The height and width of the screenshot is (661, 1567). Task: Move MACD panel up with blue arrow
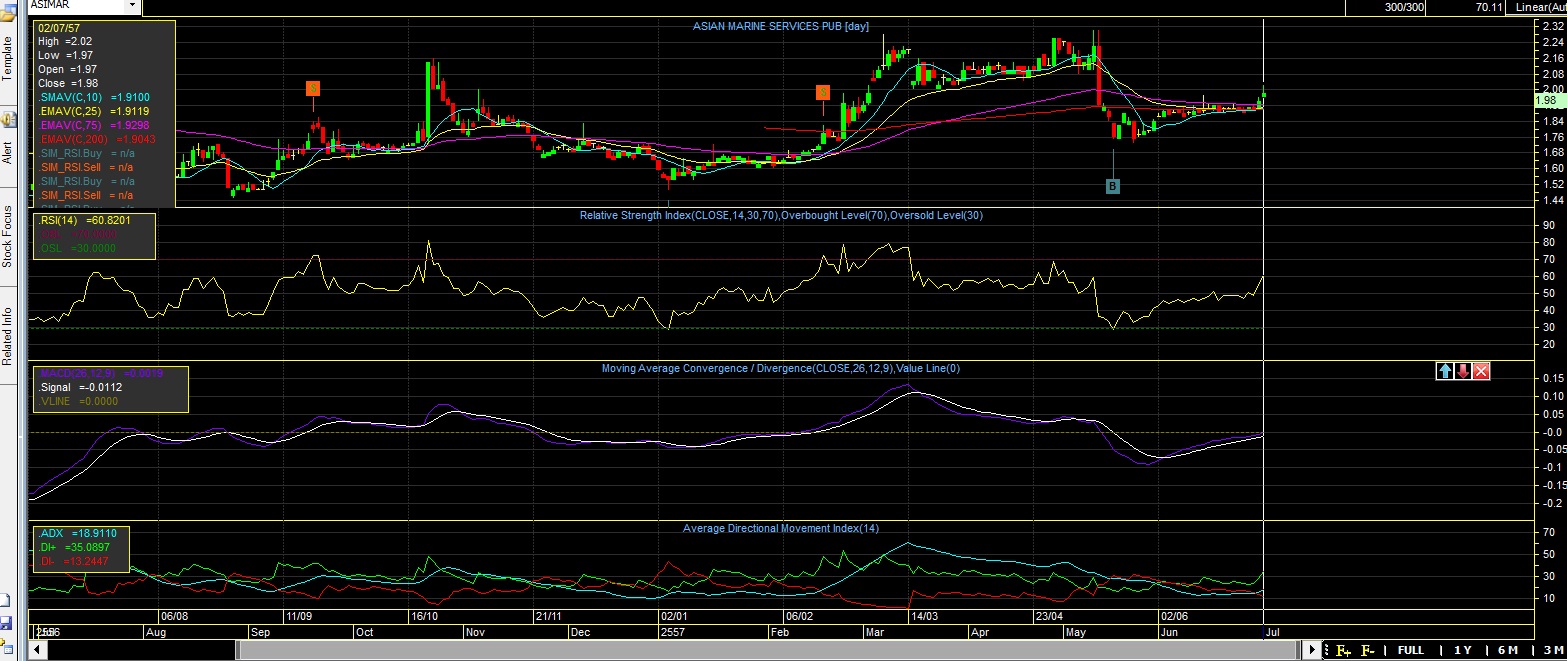1445,371
